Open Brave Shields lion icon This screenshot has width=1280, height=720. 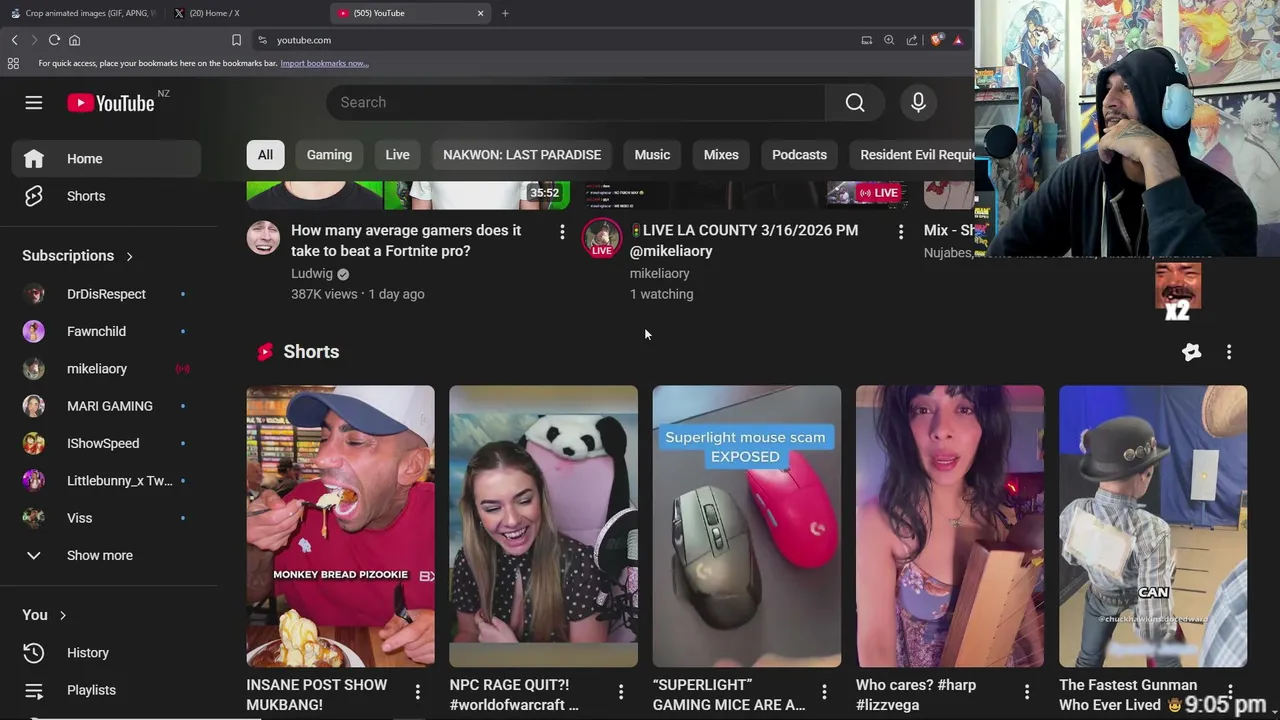pos(936,40)
